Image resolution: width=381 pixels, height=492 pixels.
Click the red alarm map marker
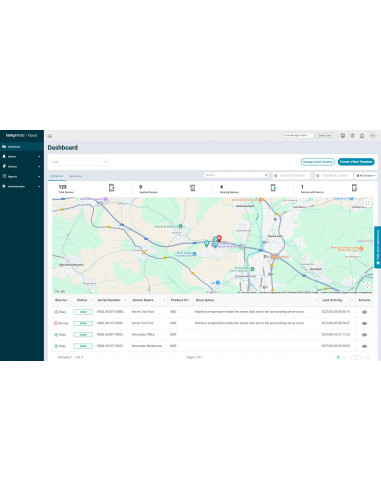(x=219, y=238)
